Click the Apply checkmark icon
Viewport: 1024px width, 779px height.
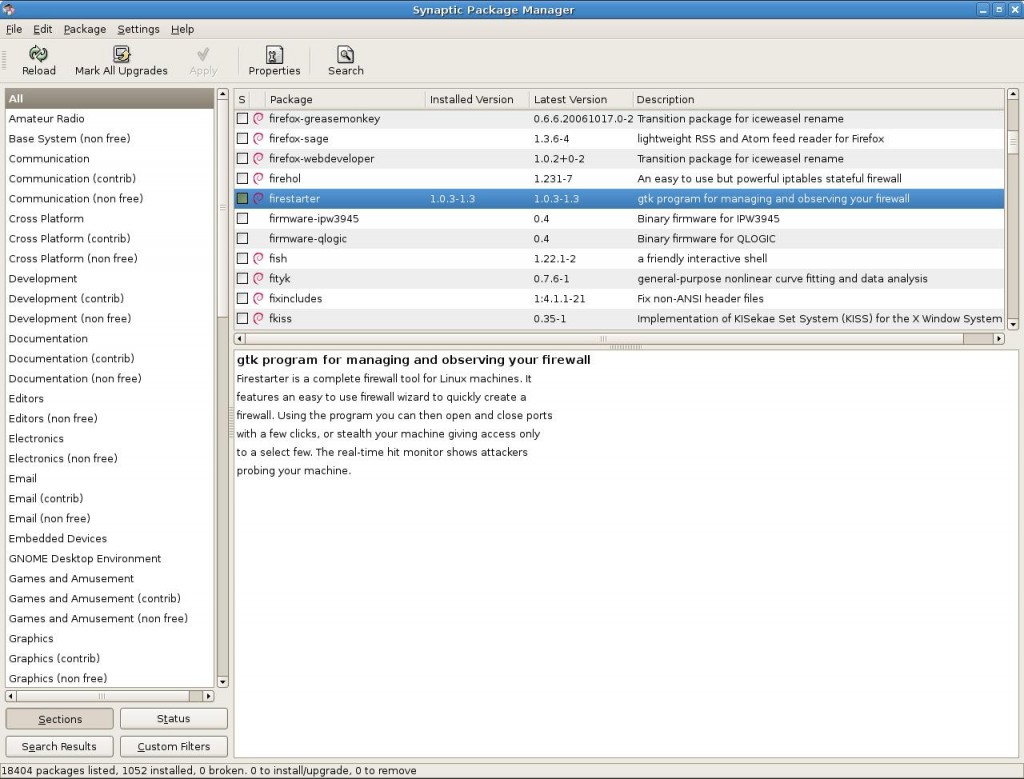[x=203, y=54]
